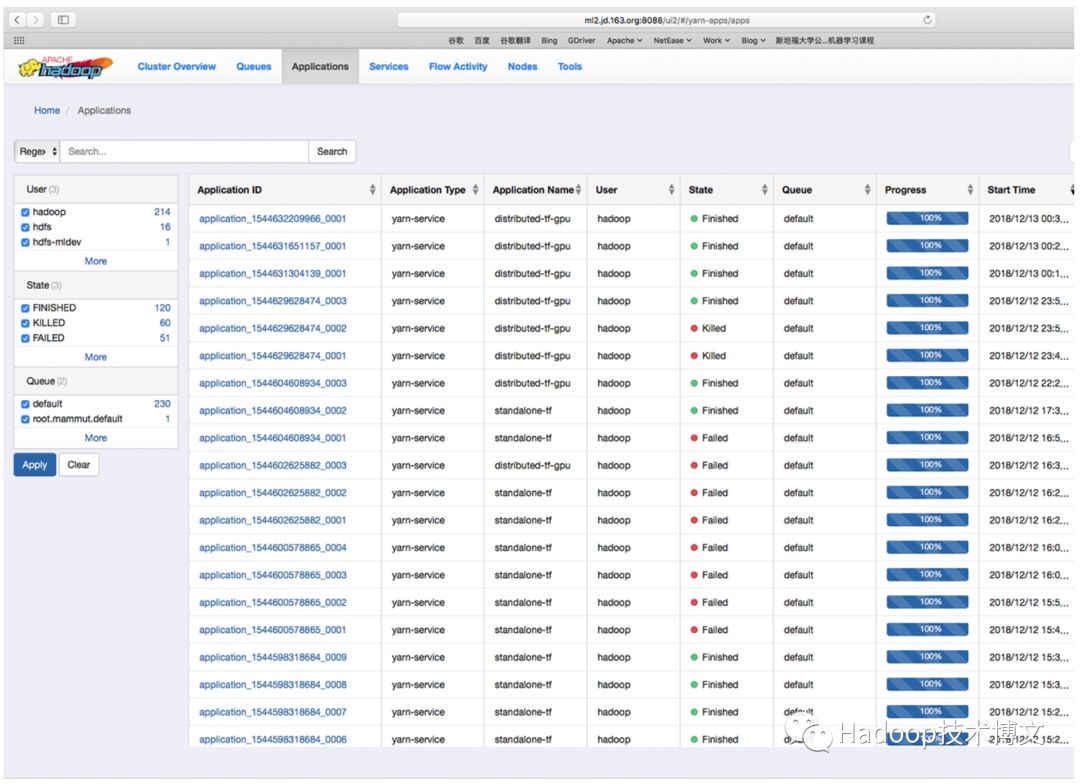Expand the Apache bookmarks folder dropdown
The width and height of the screenshot is (1080, 784).
[x=624, y=41]
